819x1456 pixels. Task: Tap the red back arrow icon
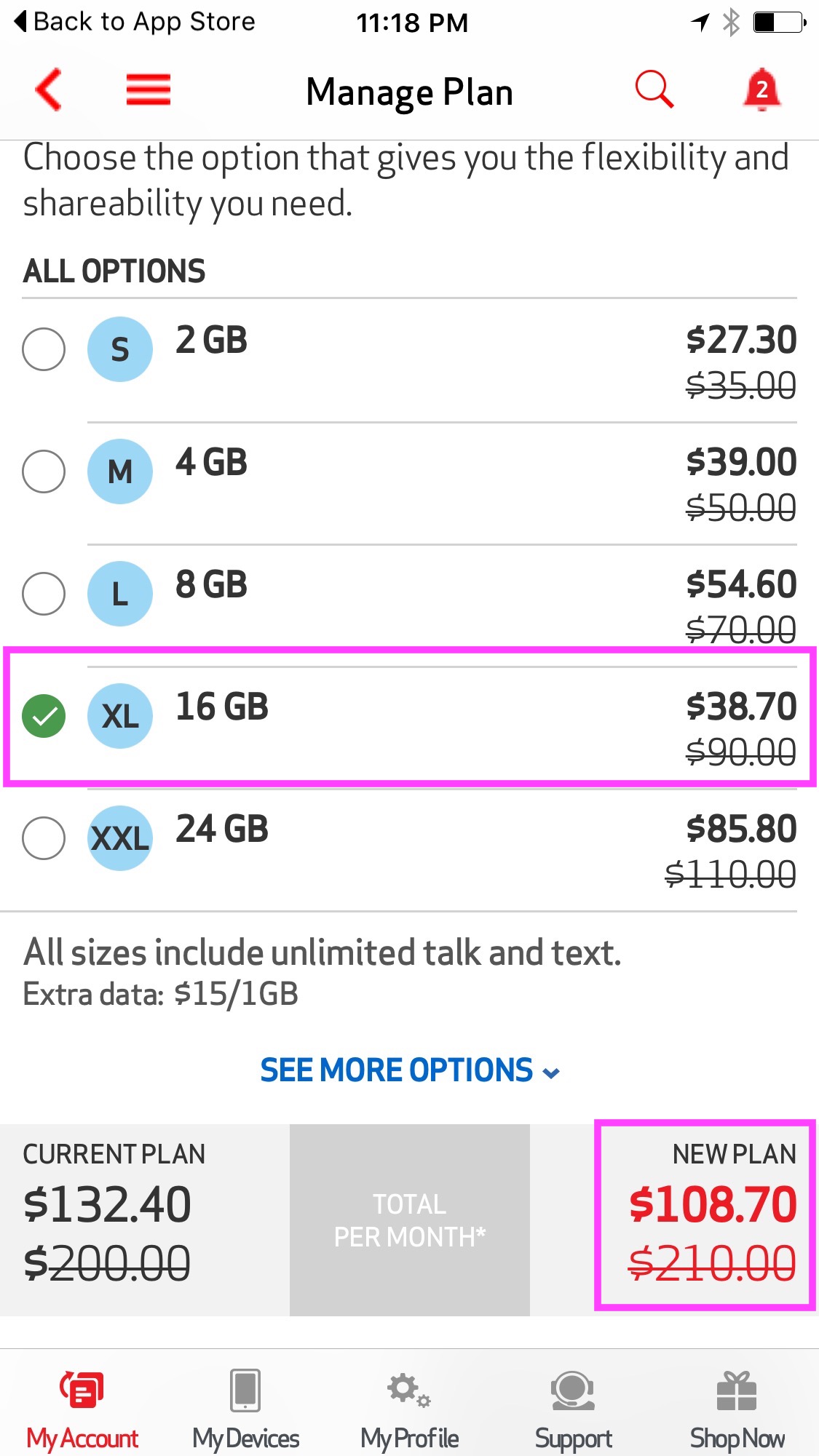(48, 90)
